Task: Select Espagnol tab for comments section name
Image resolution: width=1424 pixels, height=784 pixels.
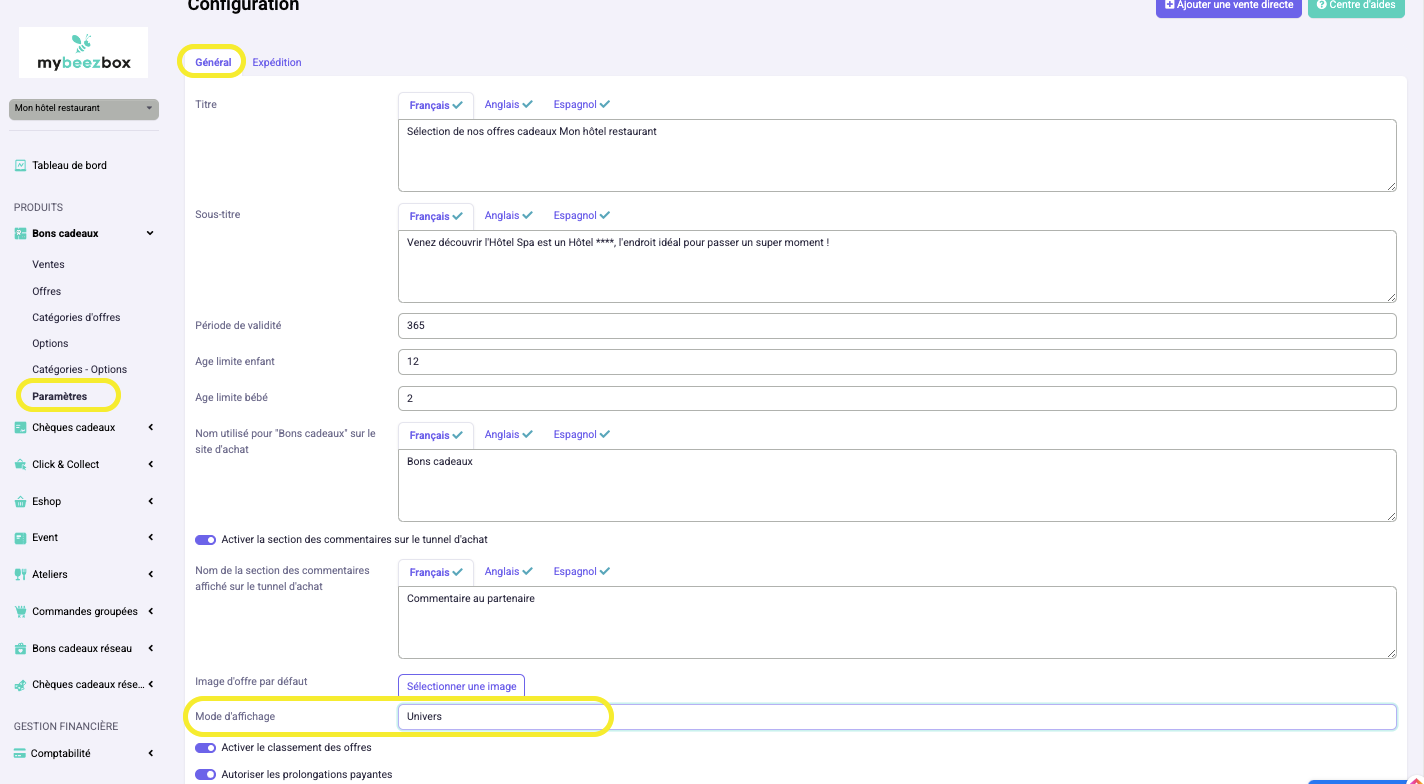Action: tap(582, 571)
